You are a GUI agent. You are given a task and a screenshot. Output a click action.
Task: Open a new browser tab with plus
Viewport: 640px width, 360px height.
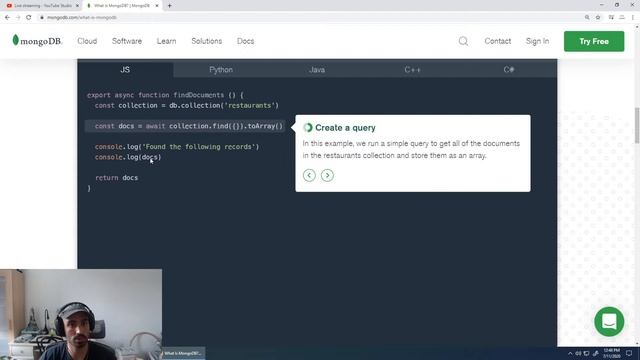169,6
